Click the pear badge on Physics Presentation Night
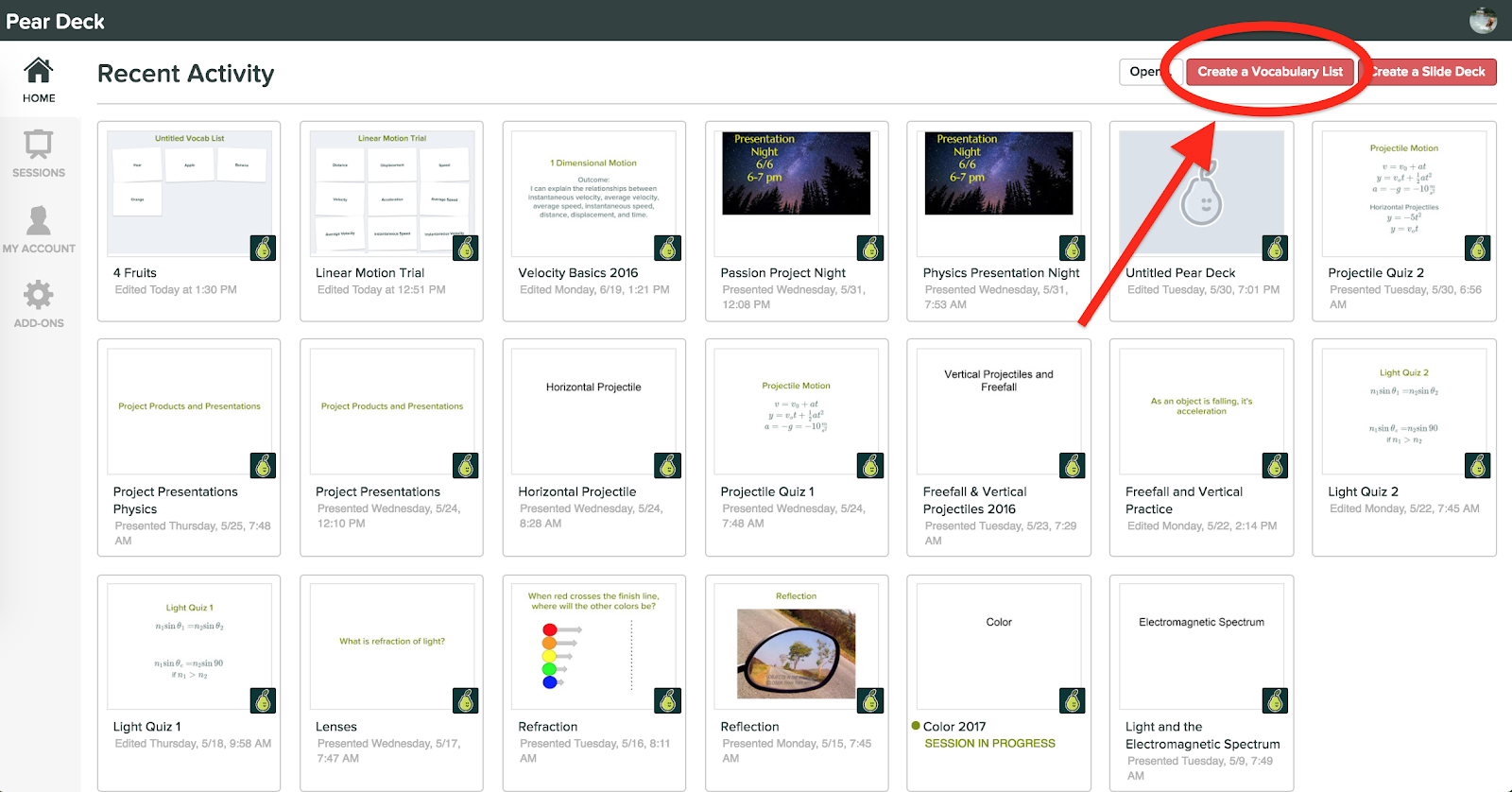The image size is (1512, 792). pos(1073,248)
